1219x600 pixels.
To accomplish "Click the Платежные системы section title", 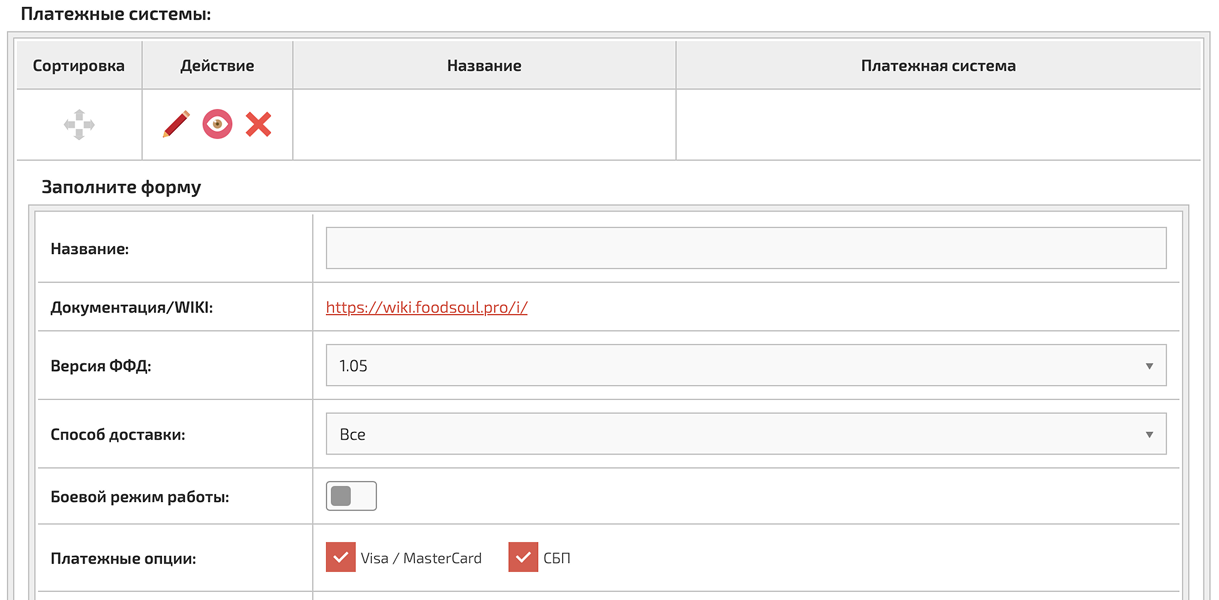I will [116, 15].
